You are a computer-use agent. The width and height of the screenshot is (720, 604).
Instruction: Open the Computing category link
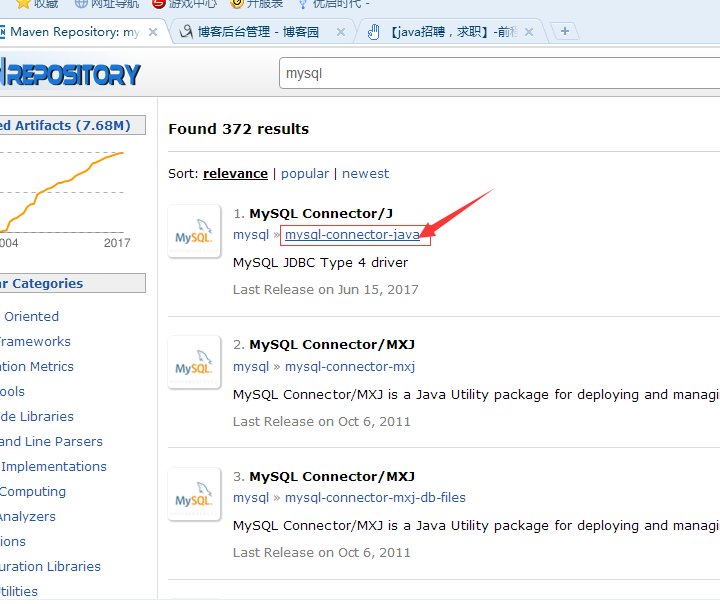(33, 491)
